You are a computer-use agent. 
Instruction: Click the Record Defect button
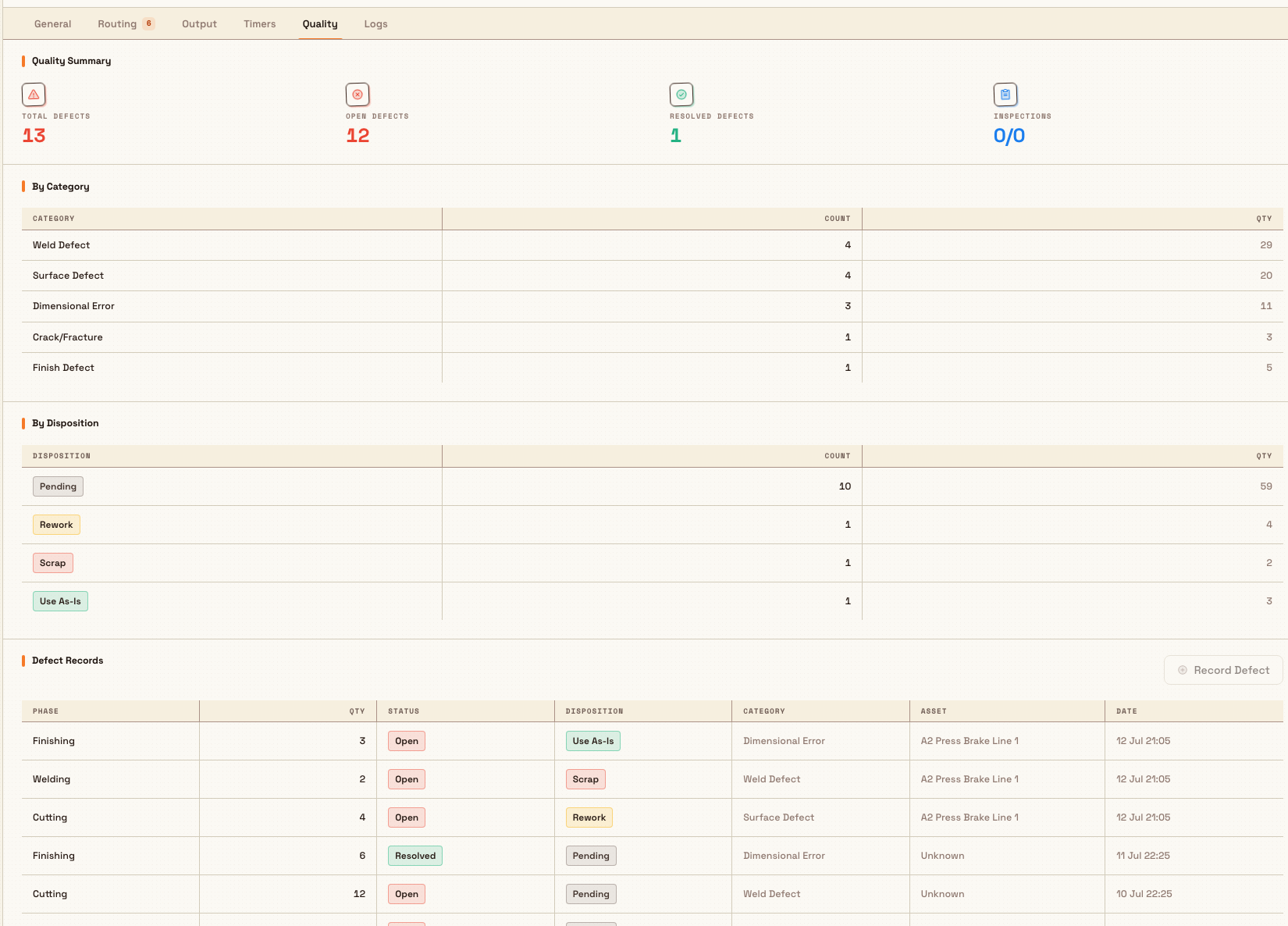click(x=1223, y=670)
